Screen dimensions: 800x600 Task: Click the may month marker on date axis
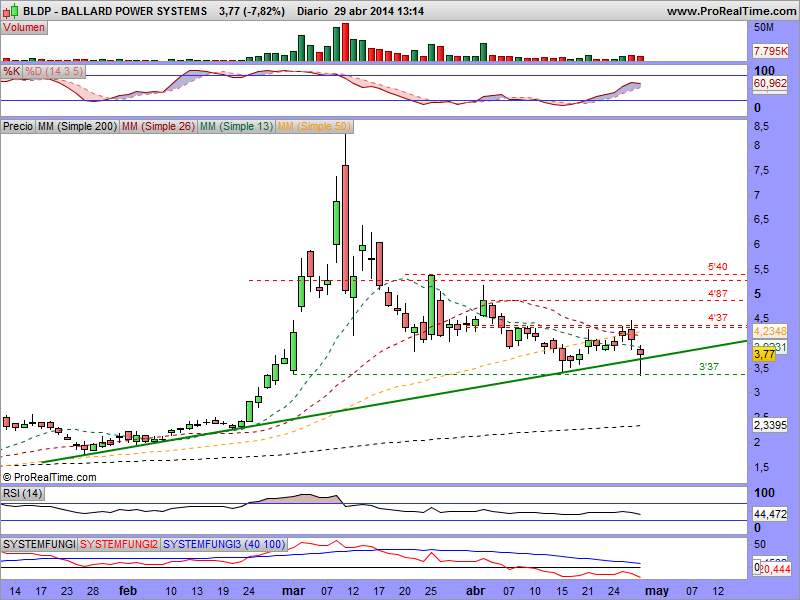point(657,591)
